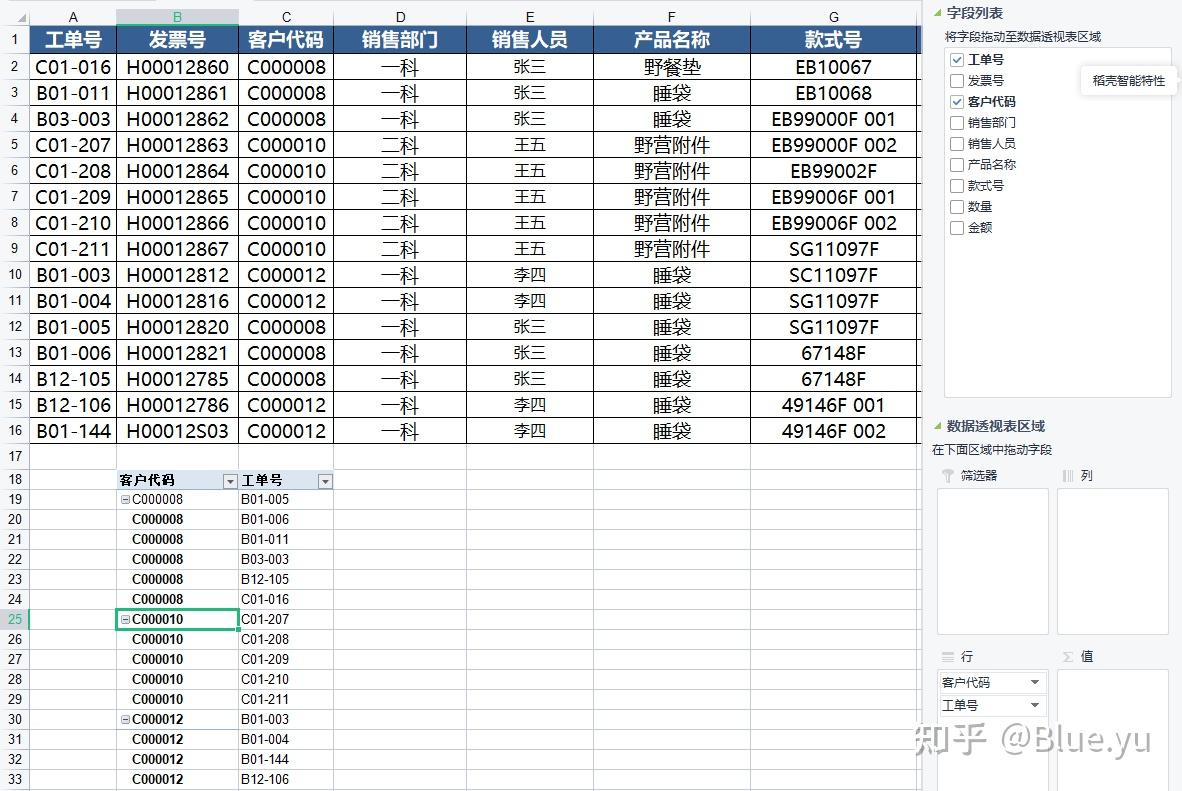Click the 稻壳智能特性 button

pos(1128,81)
